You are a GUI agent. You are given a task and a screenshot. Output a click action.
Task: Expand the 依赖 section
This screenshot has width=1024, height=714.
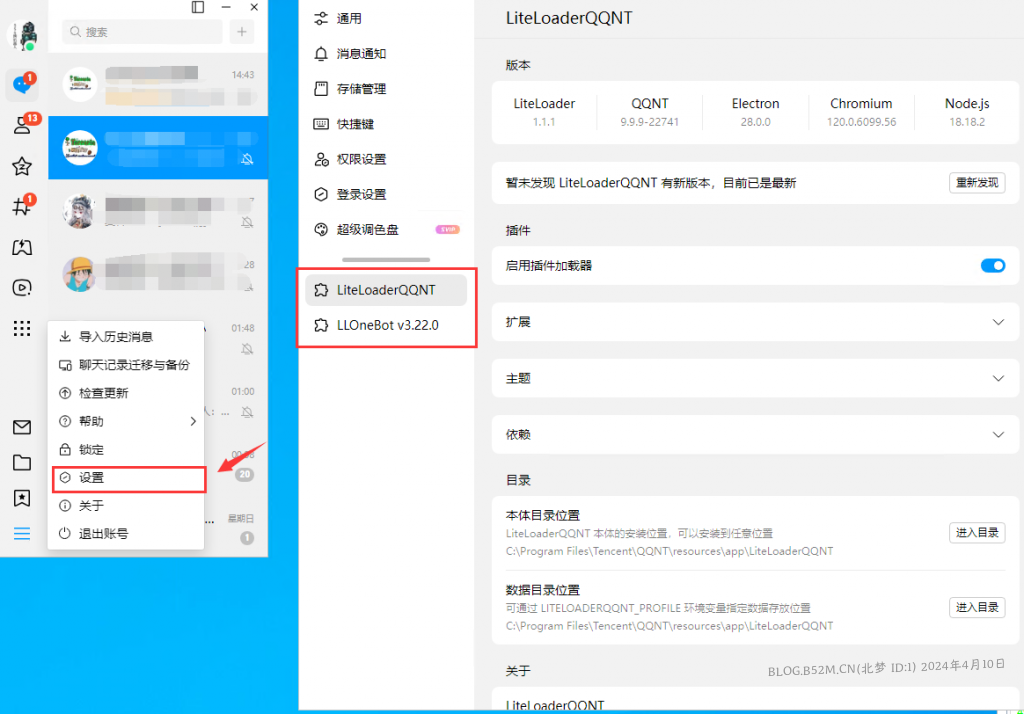pyautogui.click(x=995, y=434)
